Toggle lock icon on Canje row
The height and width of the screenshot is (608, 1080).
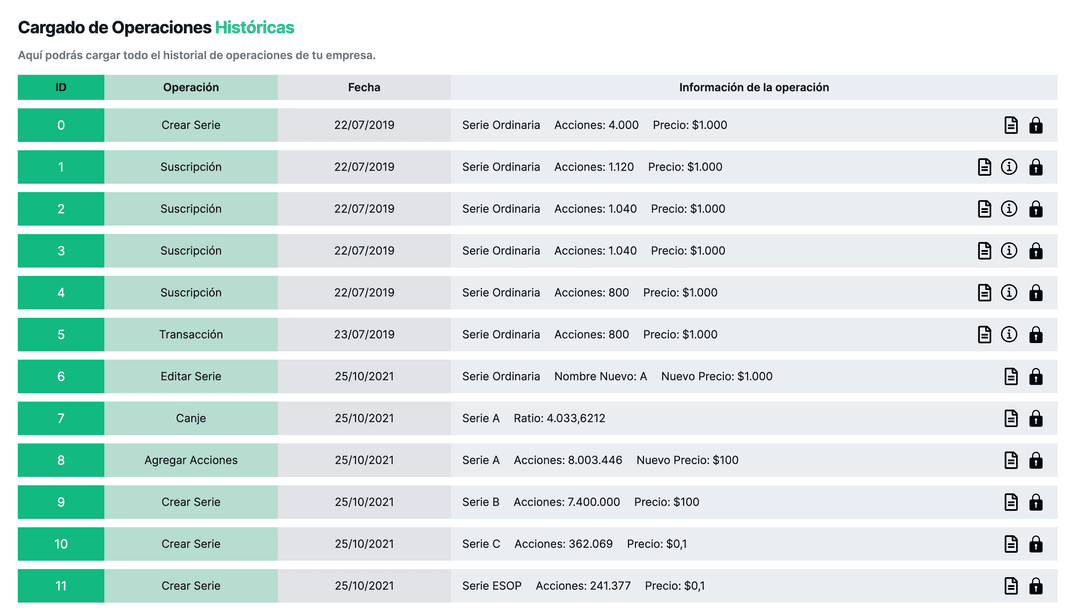click(x=1036, y=419)
